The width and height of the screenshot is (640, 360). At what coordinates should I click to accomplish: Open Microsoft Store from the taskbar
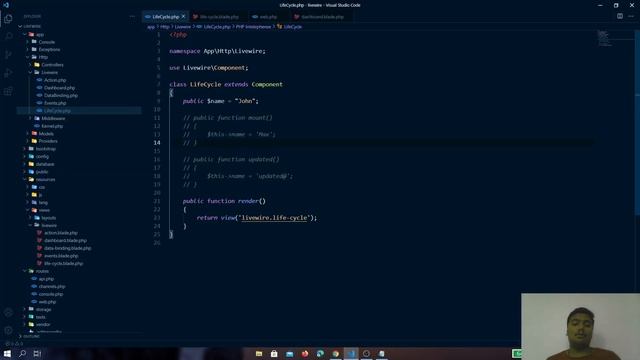[274, 353]
